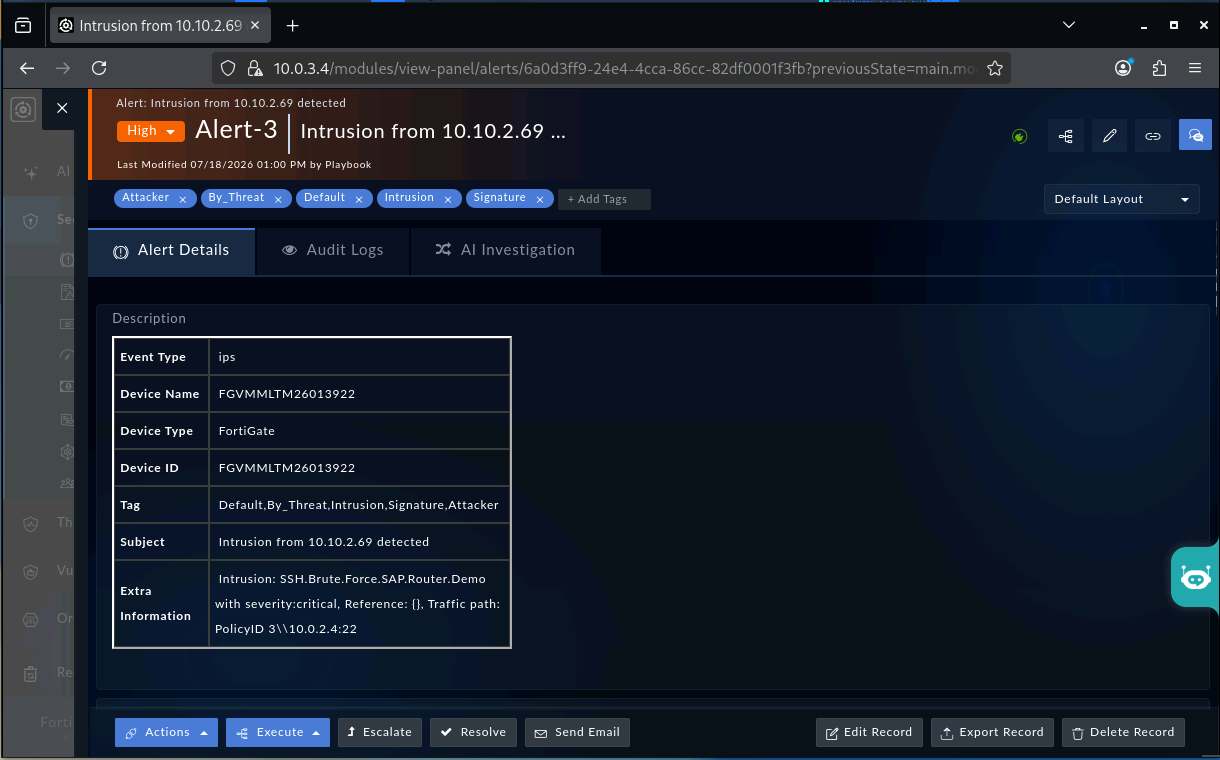Open the browser extensions icon

click(1159, 68)
